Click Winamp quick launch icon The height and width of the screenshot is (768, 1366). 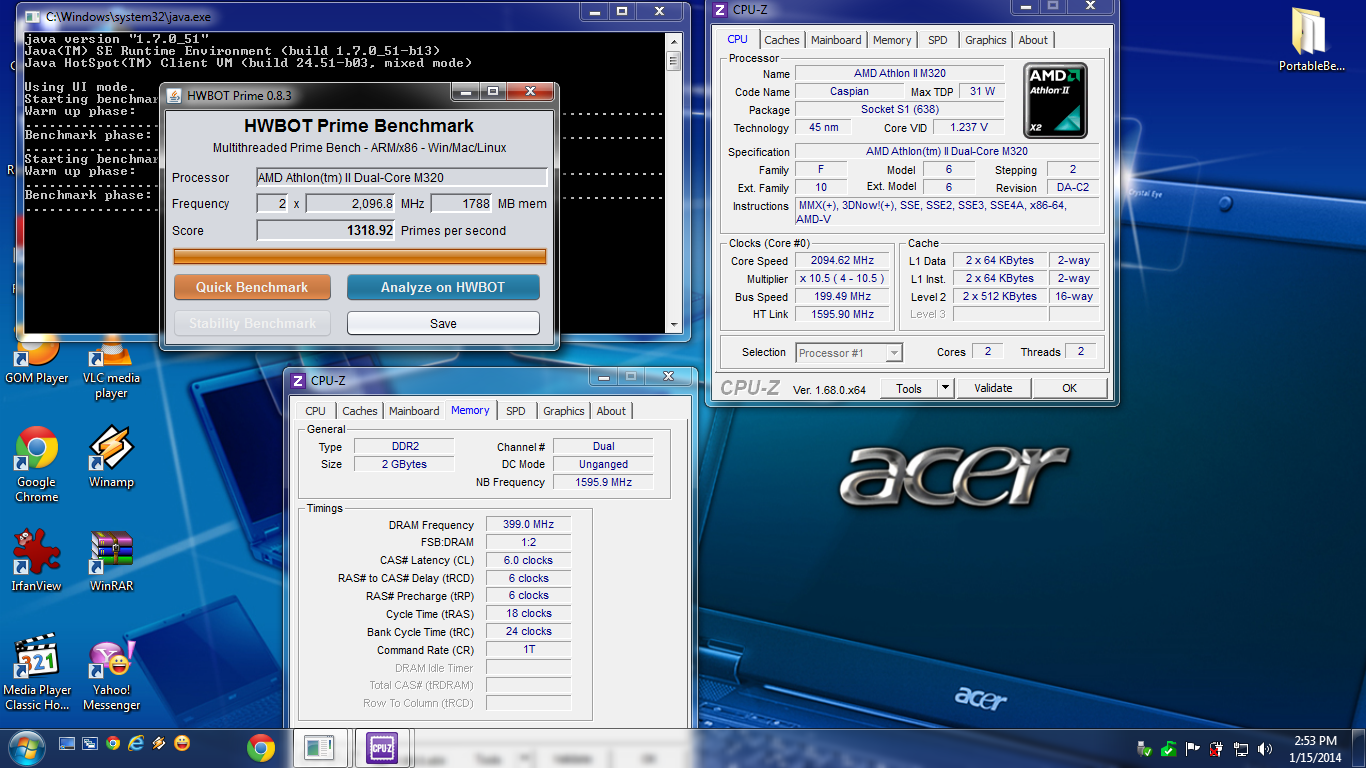pyautogui.click(x=159, y=744)
